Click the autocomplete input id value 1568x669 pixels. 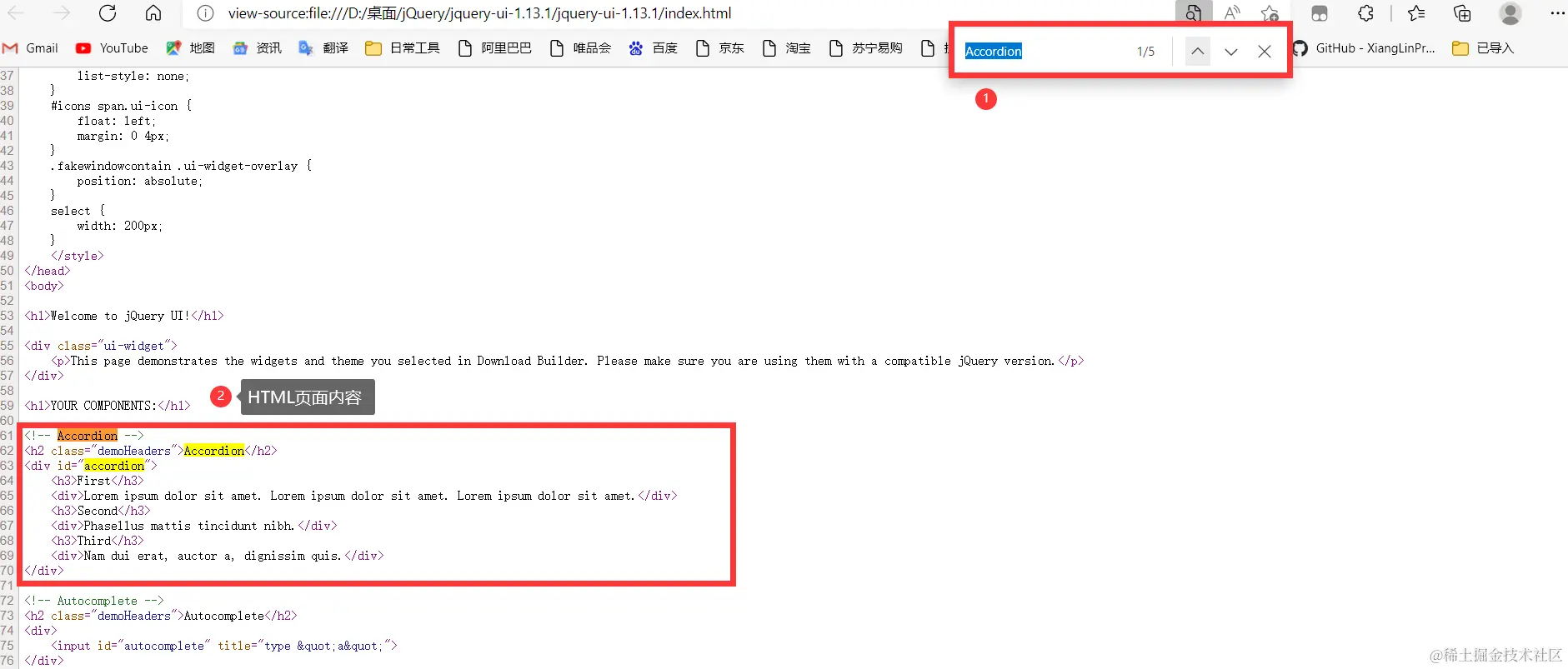[164, 646]
